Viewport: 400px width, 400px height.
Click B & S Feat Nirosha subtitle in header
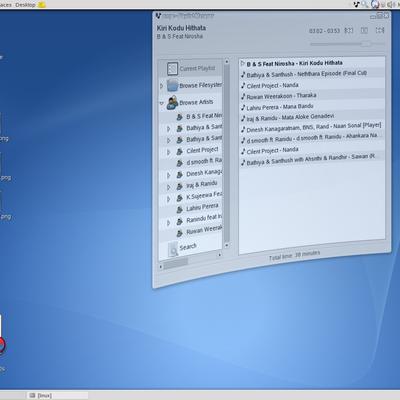coord(180,36)
